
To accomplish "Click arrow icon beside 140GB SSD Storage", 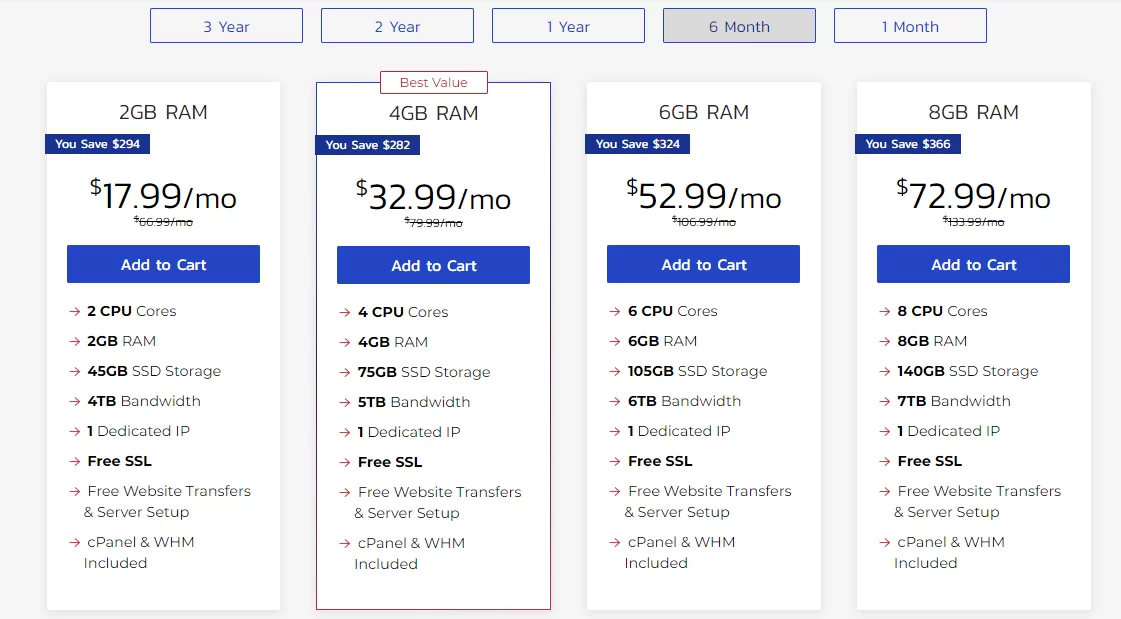I will (885, 372).
